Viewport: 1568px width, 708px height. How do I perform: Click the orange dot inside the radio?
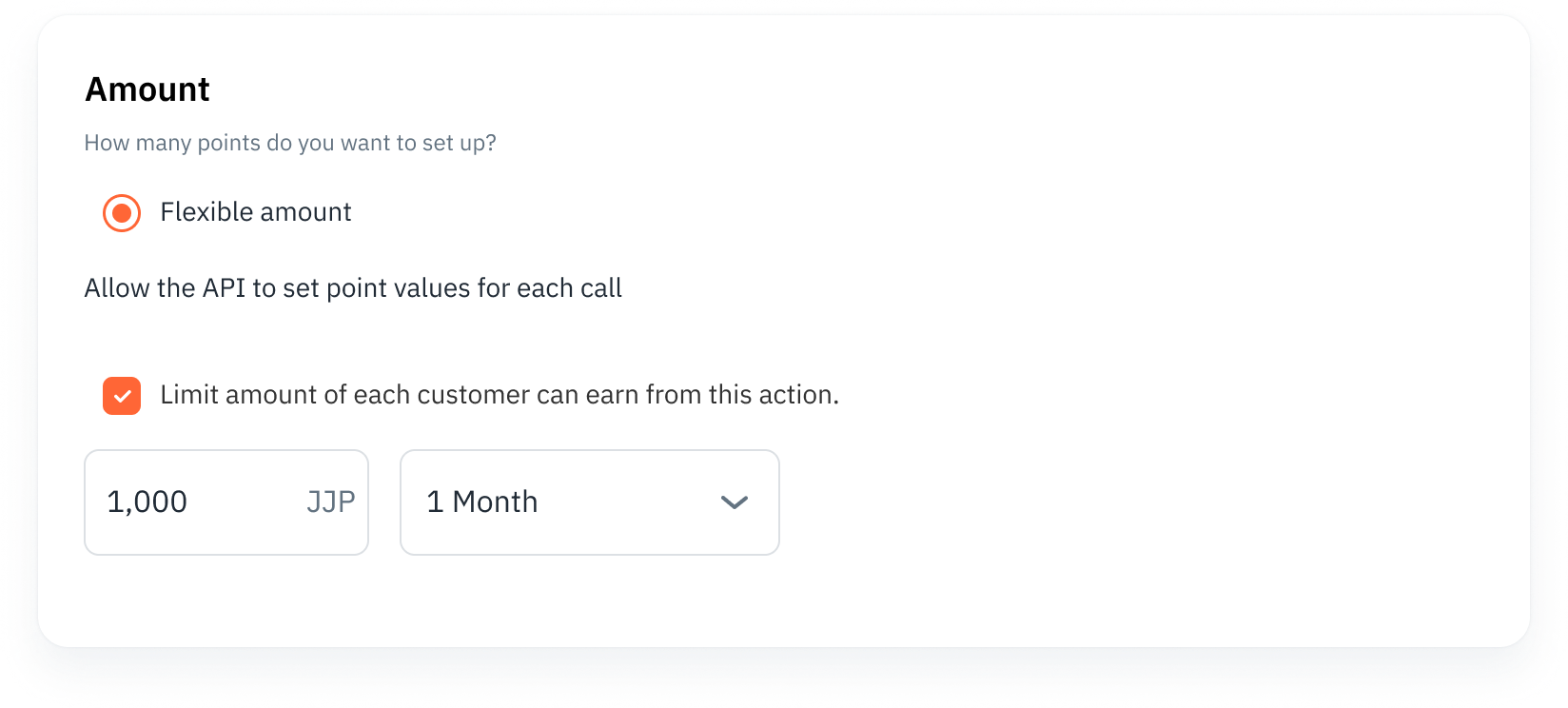point(122,212)
